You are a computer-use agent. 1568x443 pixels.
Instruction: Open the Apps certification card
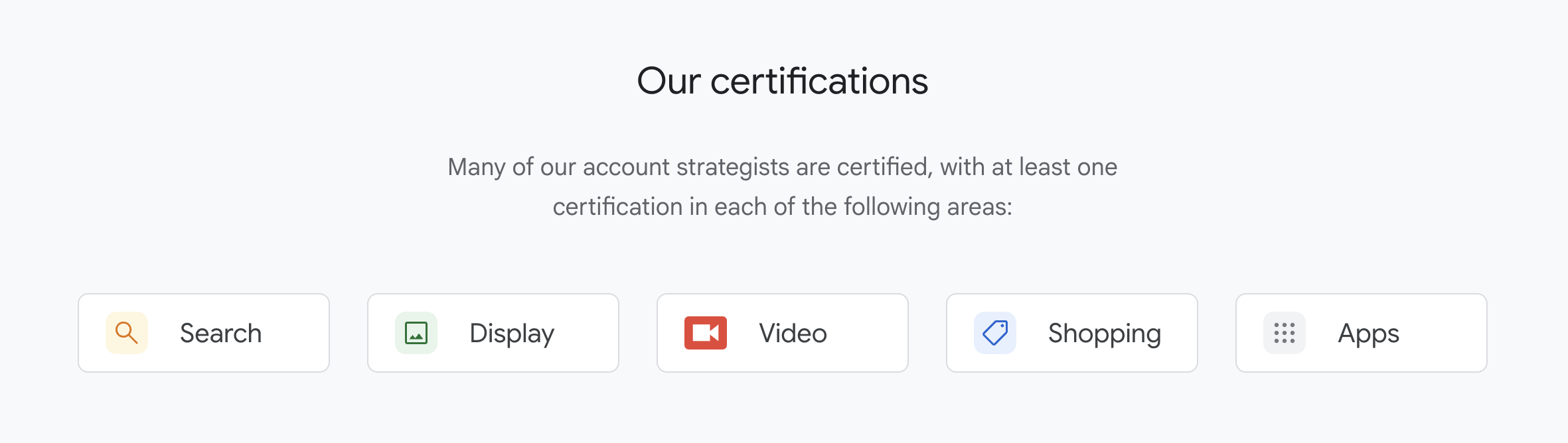(x=1362, y=333)
